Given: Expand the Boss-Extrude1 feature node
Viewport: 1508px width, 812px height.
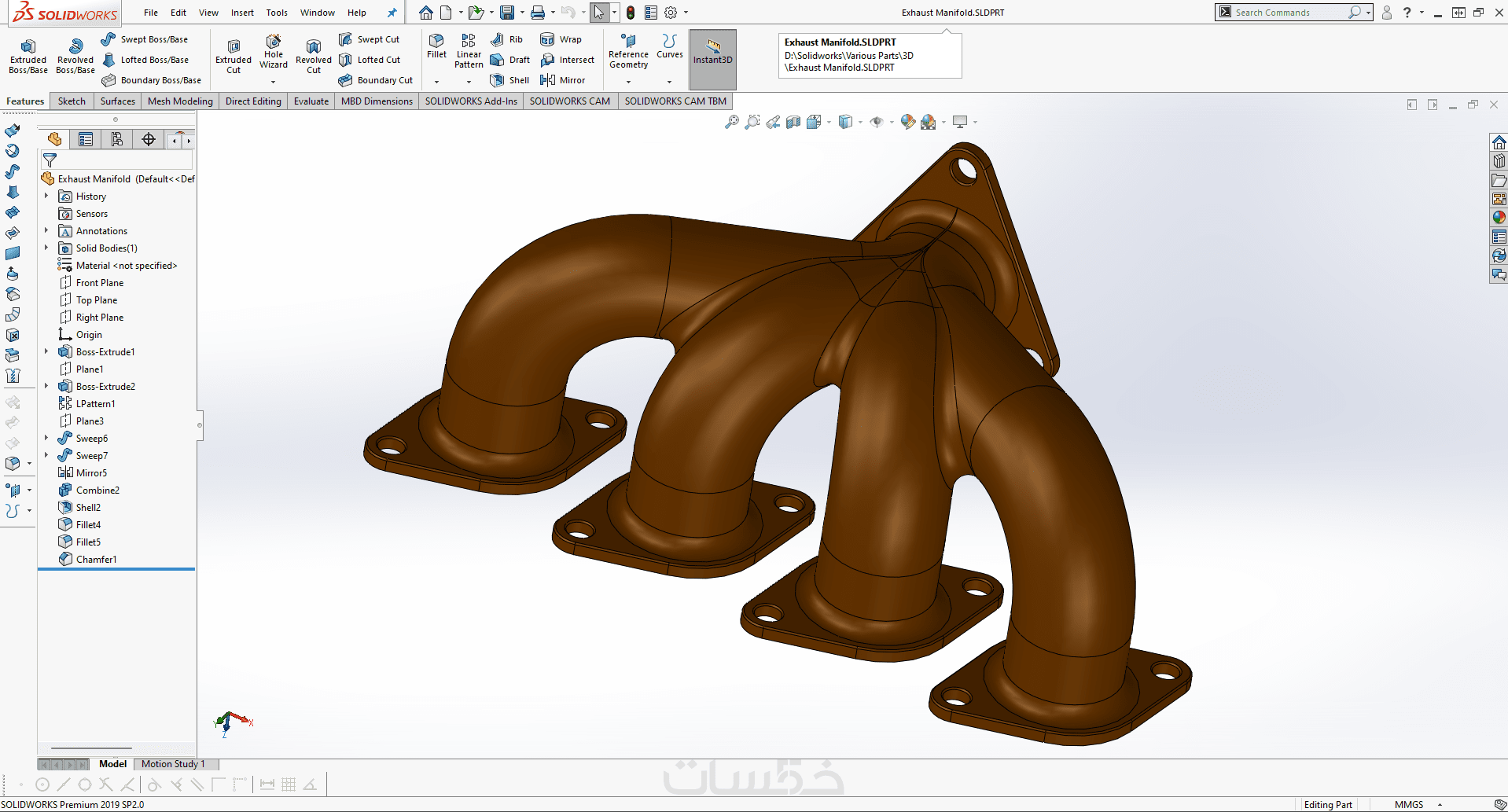Looking at the screenshot, I should coord(46,352).
